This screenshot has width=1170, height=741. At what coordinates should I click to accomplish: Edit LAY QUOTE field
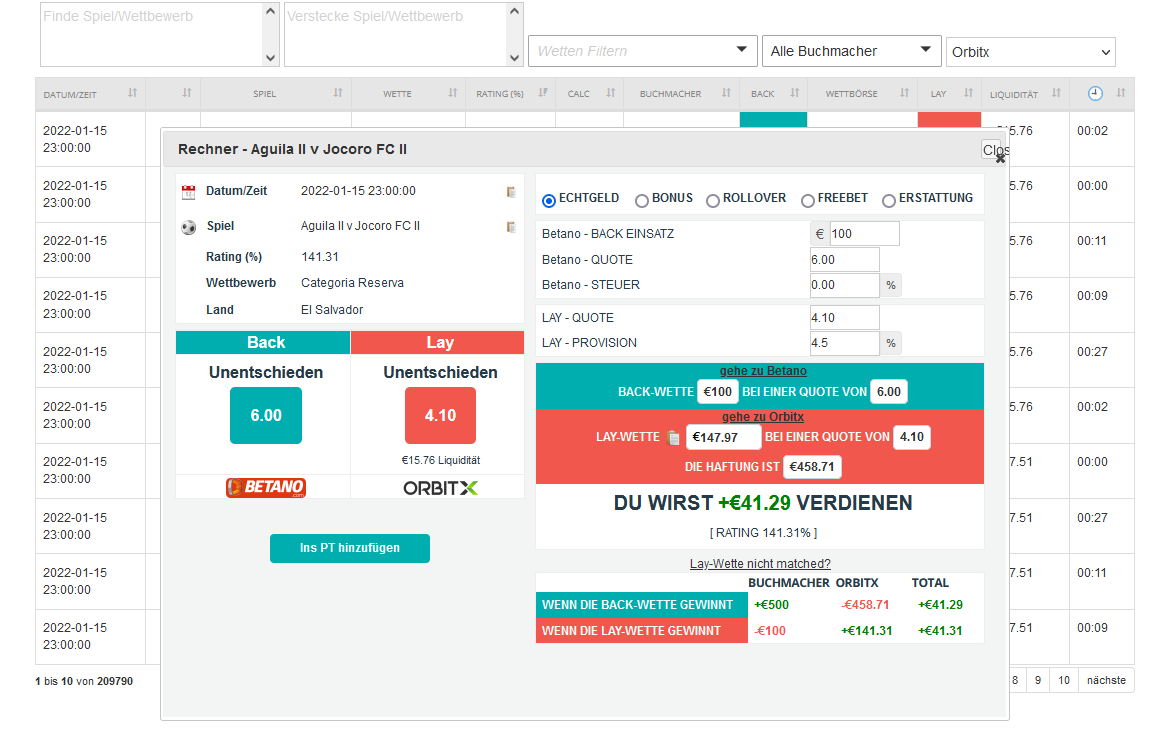tap(845, 318)
